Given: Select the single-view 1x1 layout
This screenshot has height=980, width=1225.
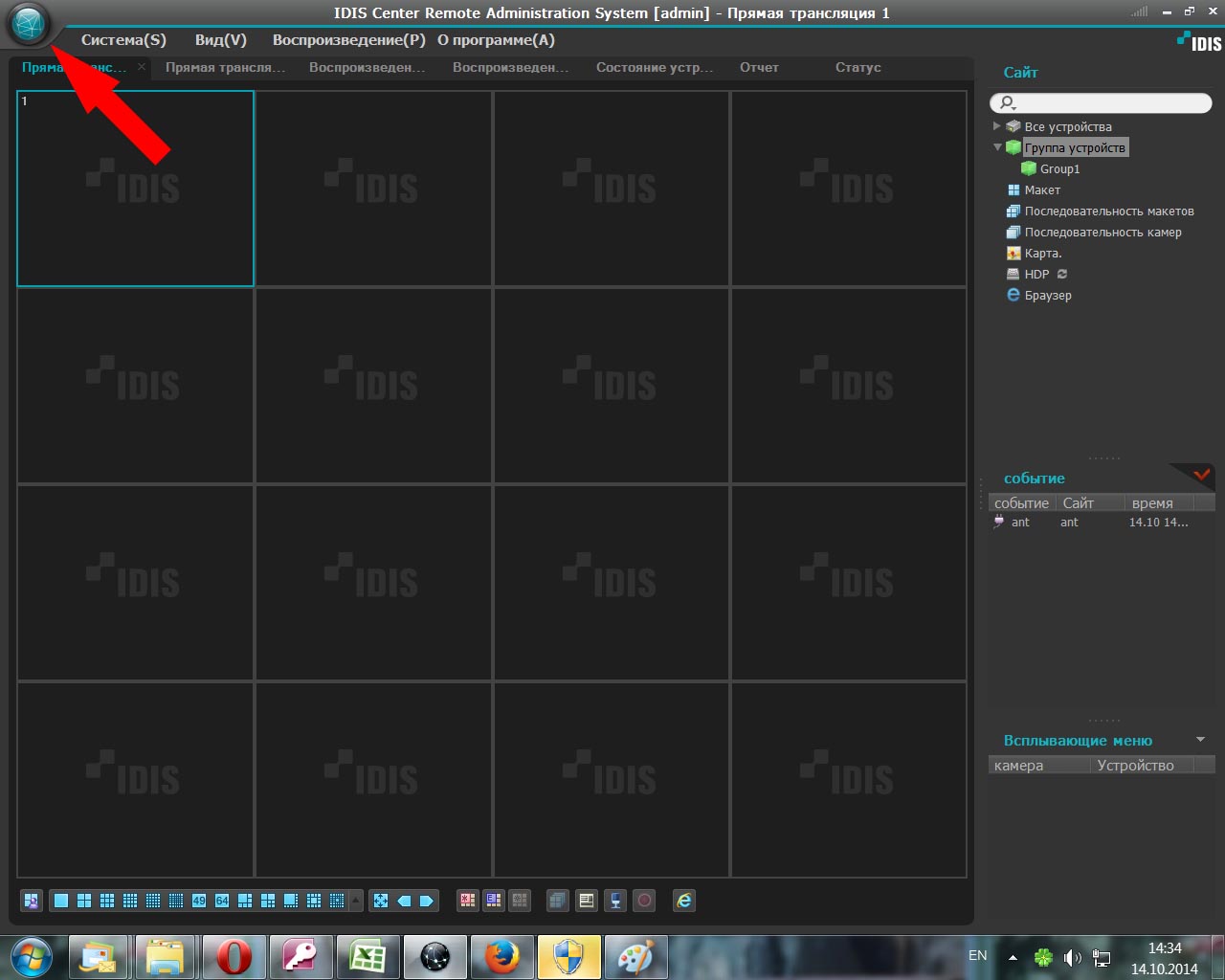Looking at the screenshot, I should tap(61, 901).
